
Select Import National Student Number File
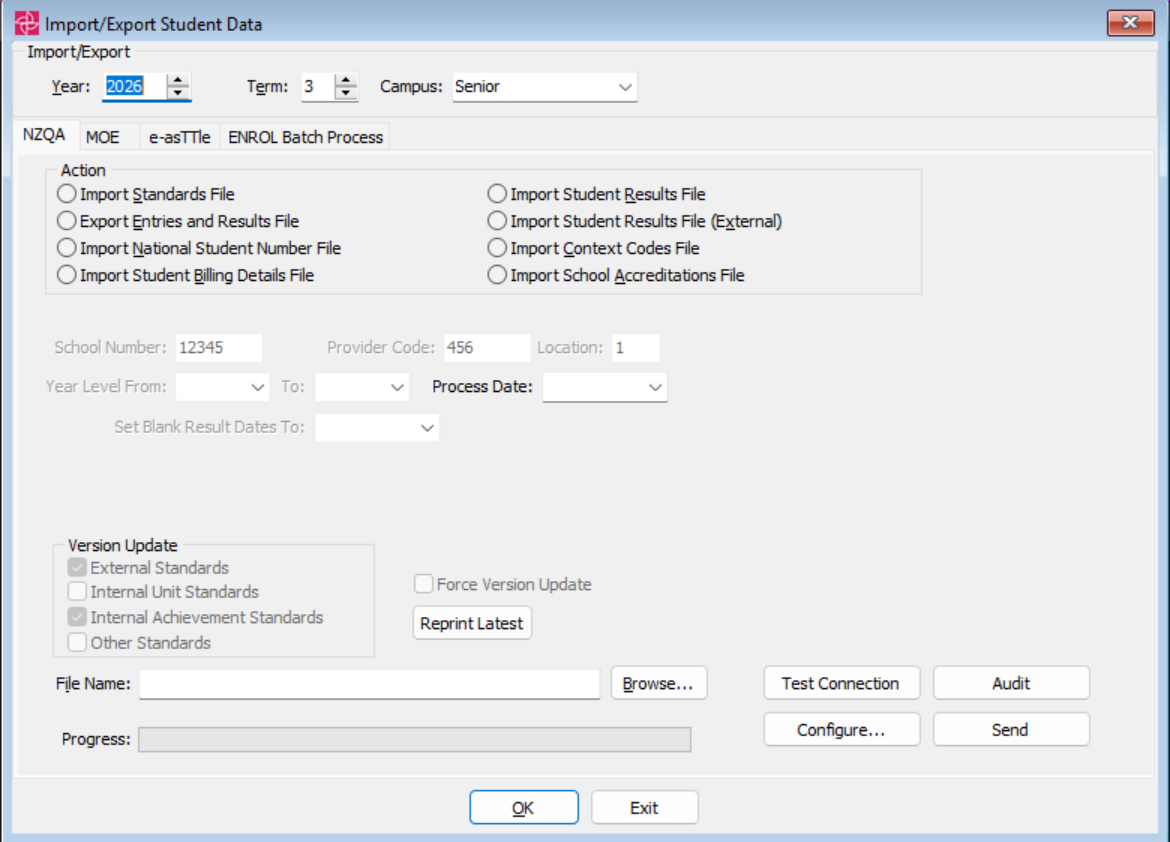click(199, 248)
